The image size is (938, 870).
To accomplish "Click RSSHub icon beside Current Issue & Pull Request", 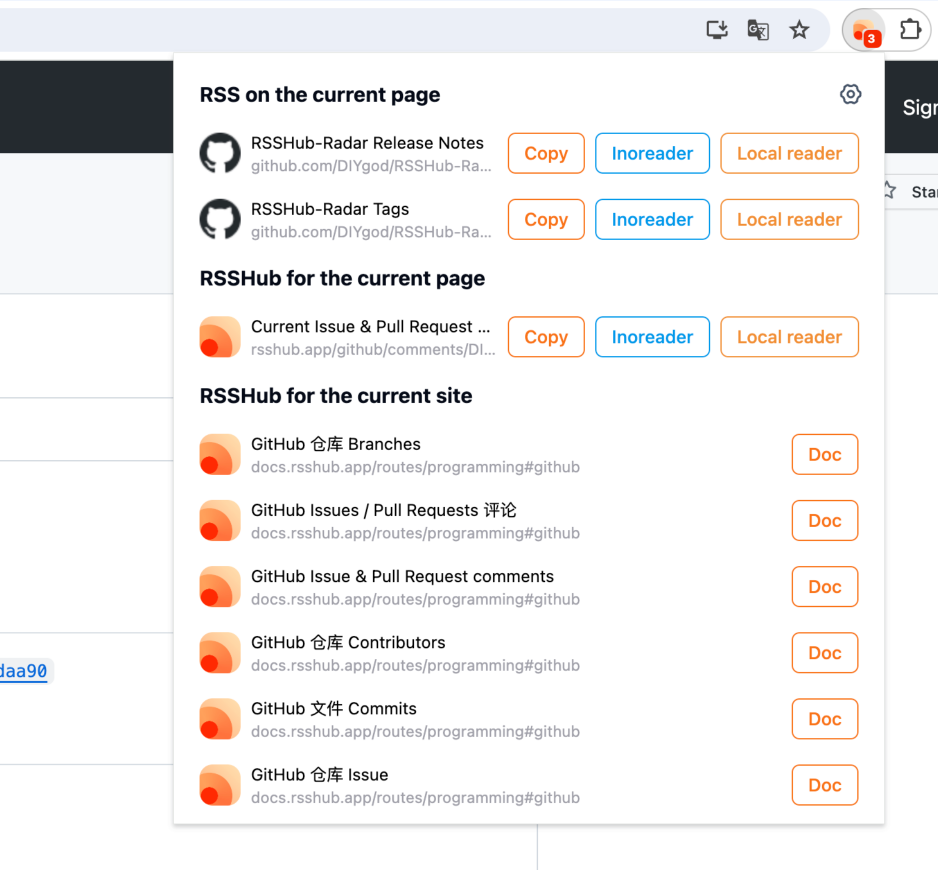I will pos(220,337).
